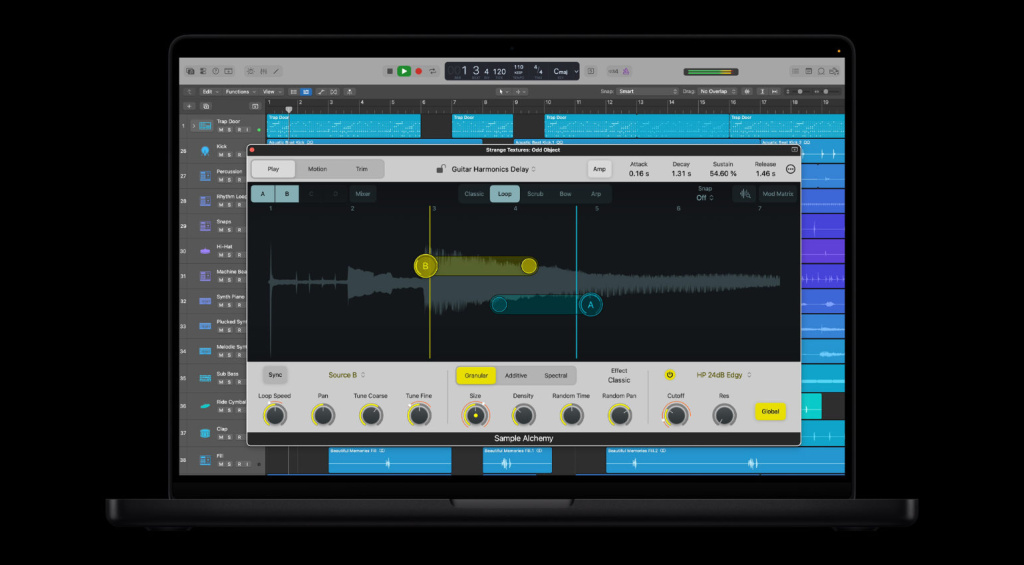Screen dimensions: 1024x565
Task: Solo the Kick track
Action: 229,155
